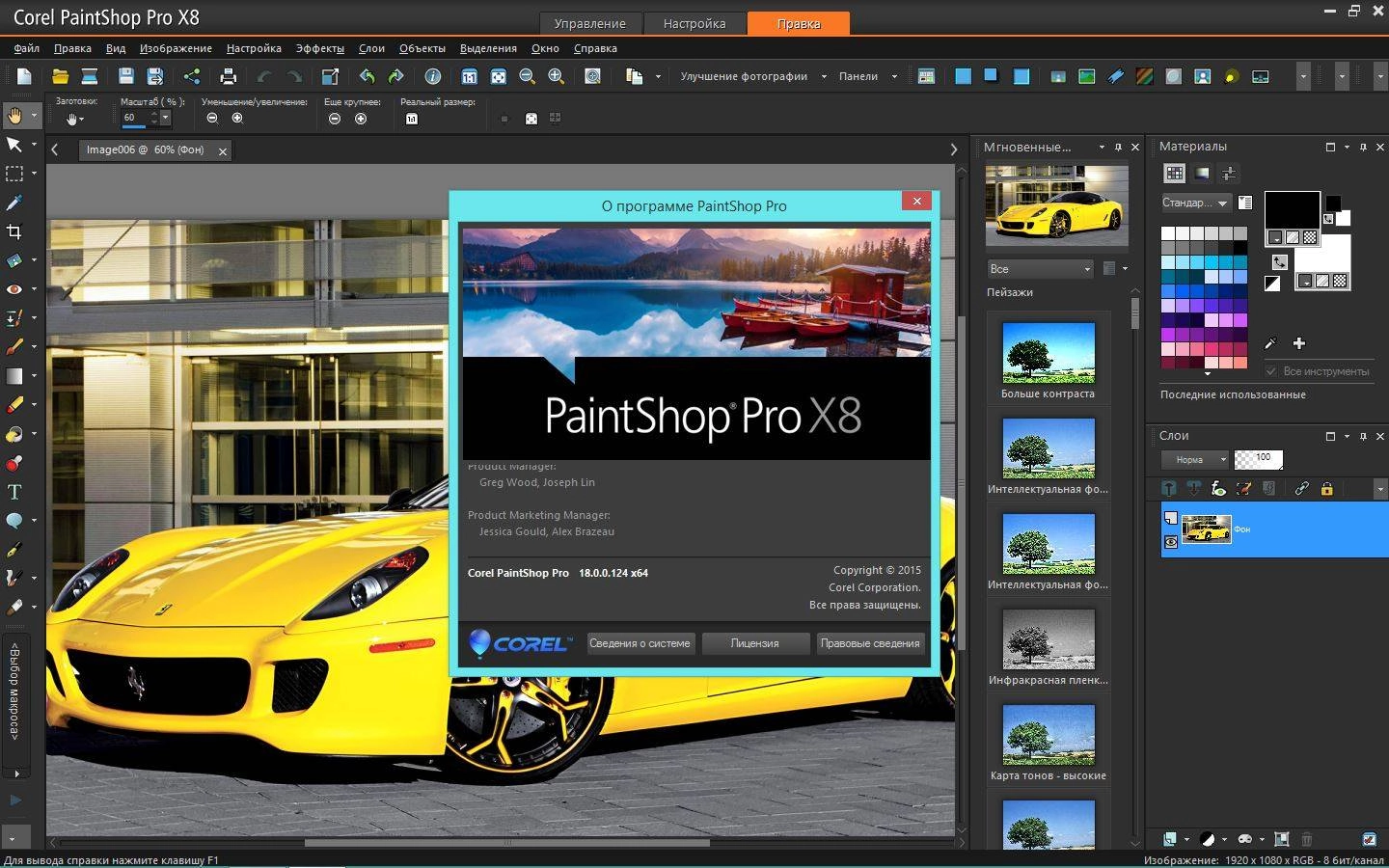
Task: Click the Link chain icon in Layers toolbar
Action: point(1301,489)
